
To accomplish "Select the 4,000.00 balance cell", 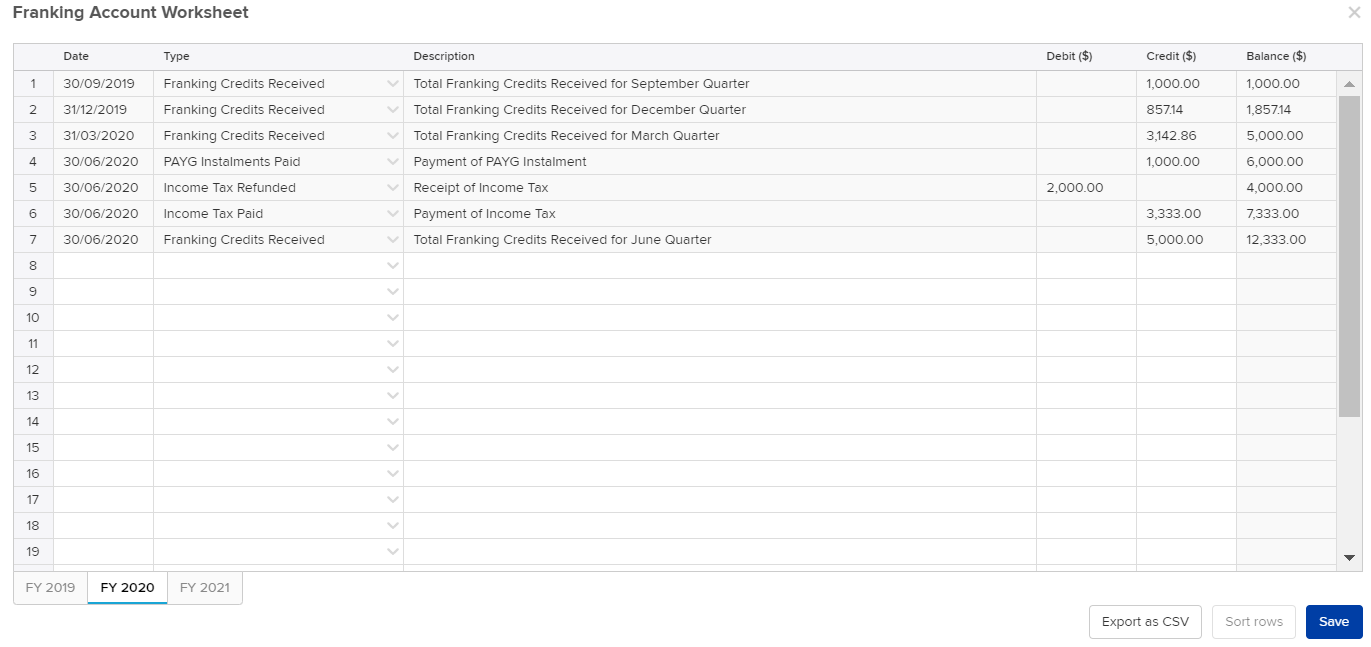I will (x=1286, y=188).
